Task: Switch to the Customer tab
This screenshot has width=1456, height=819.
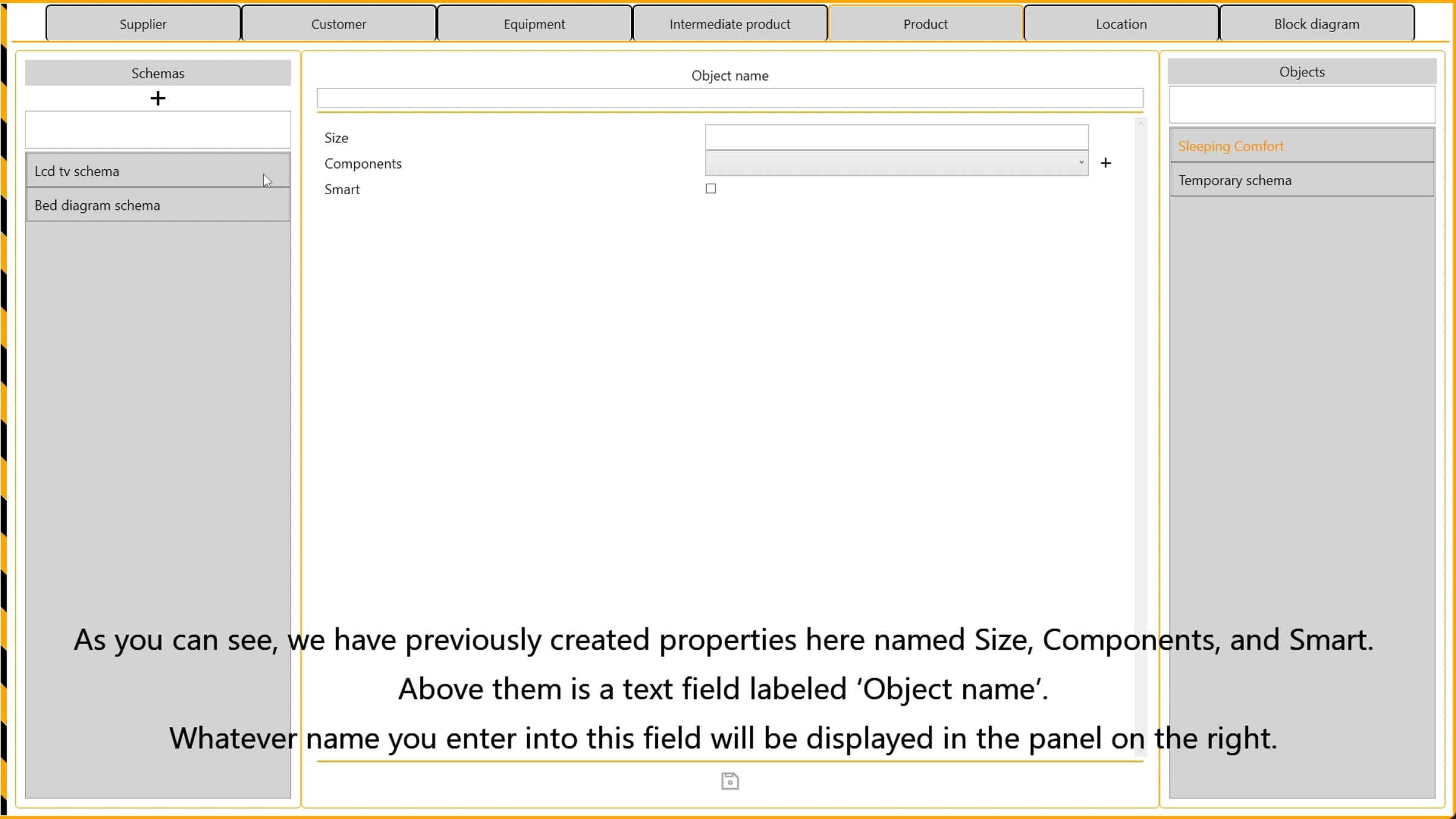Action: [x=339, y=24]
